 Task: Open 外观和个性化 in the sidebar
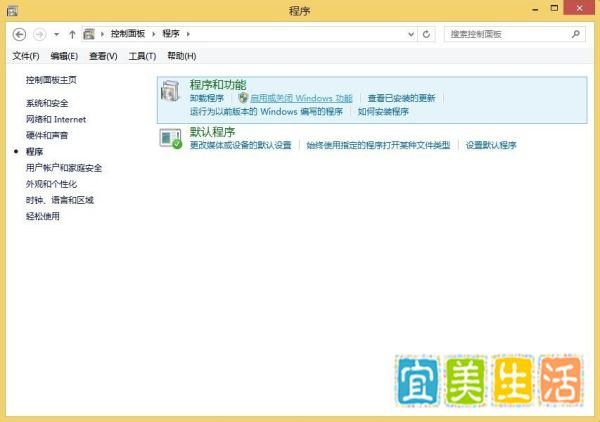(x=51, y=184)
